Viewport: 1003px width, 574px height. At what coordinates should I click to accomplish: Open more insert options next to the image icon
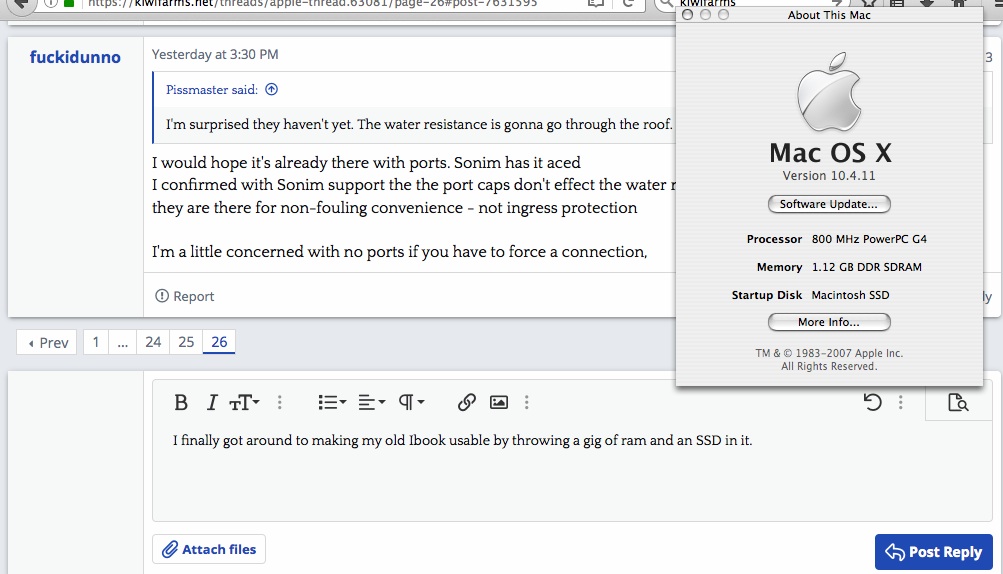point(526,403)
